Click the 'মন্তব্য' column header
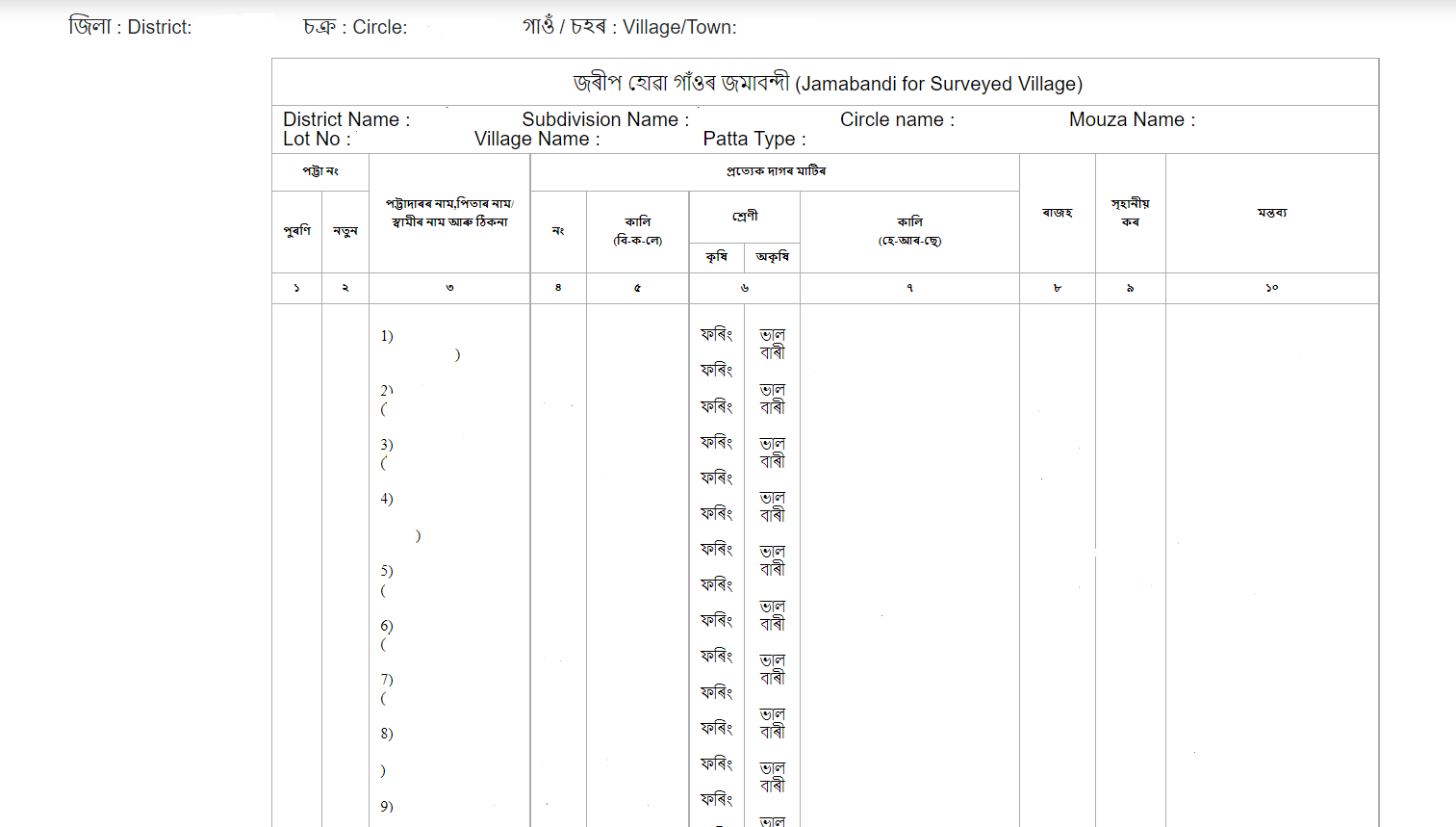 tap(1271, 213)
